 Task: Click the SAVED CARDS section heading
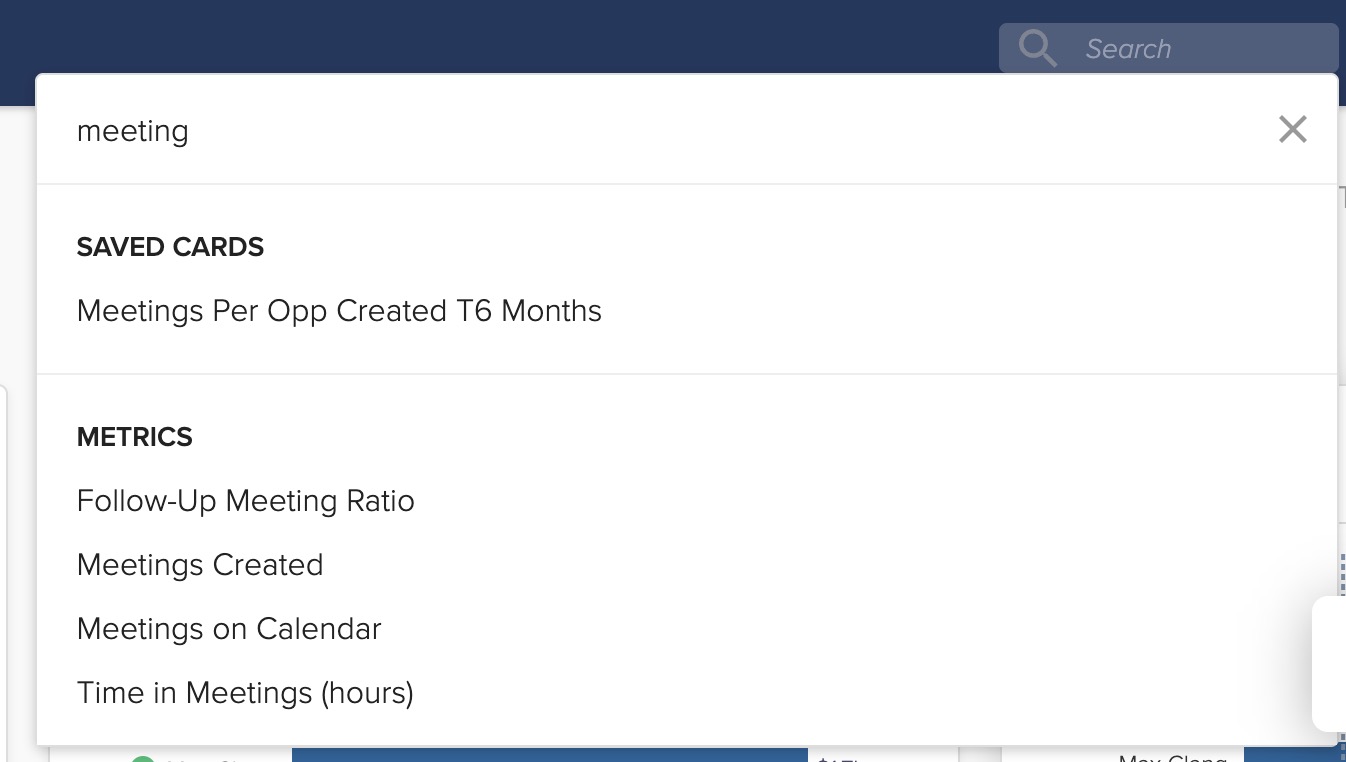tap(170, 247)
